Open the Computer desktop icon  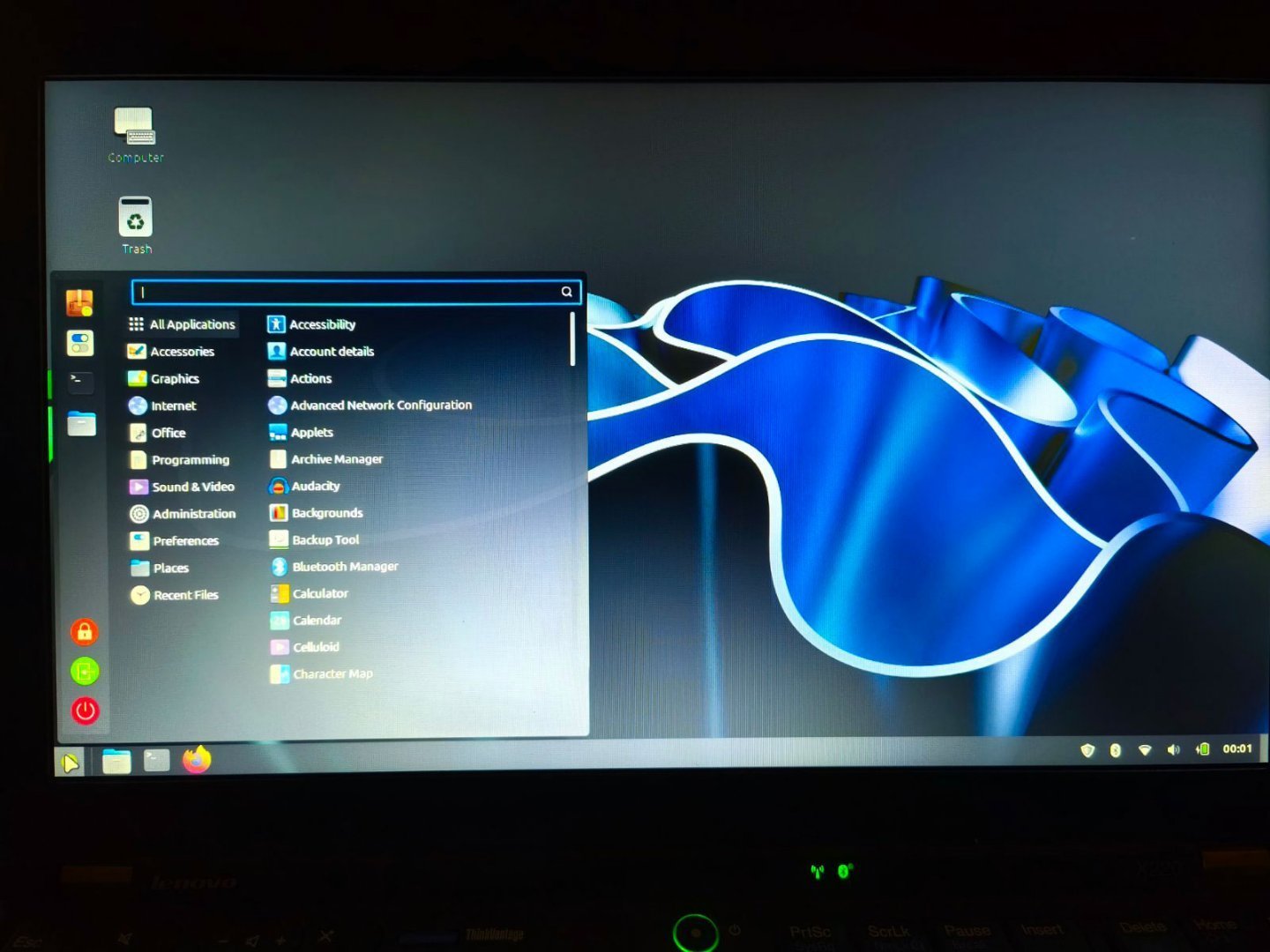point(135,135)
